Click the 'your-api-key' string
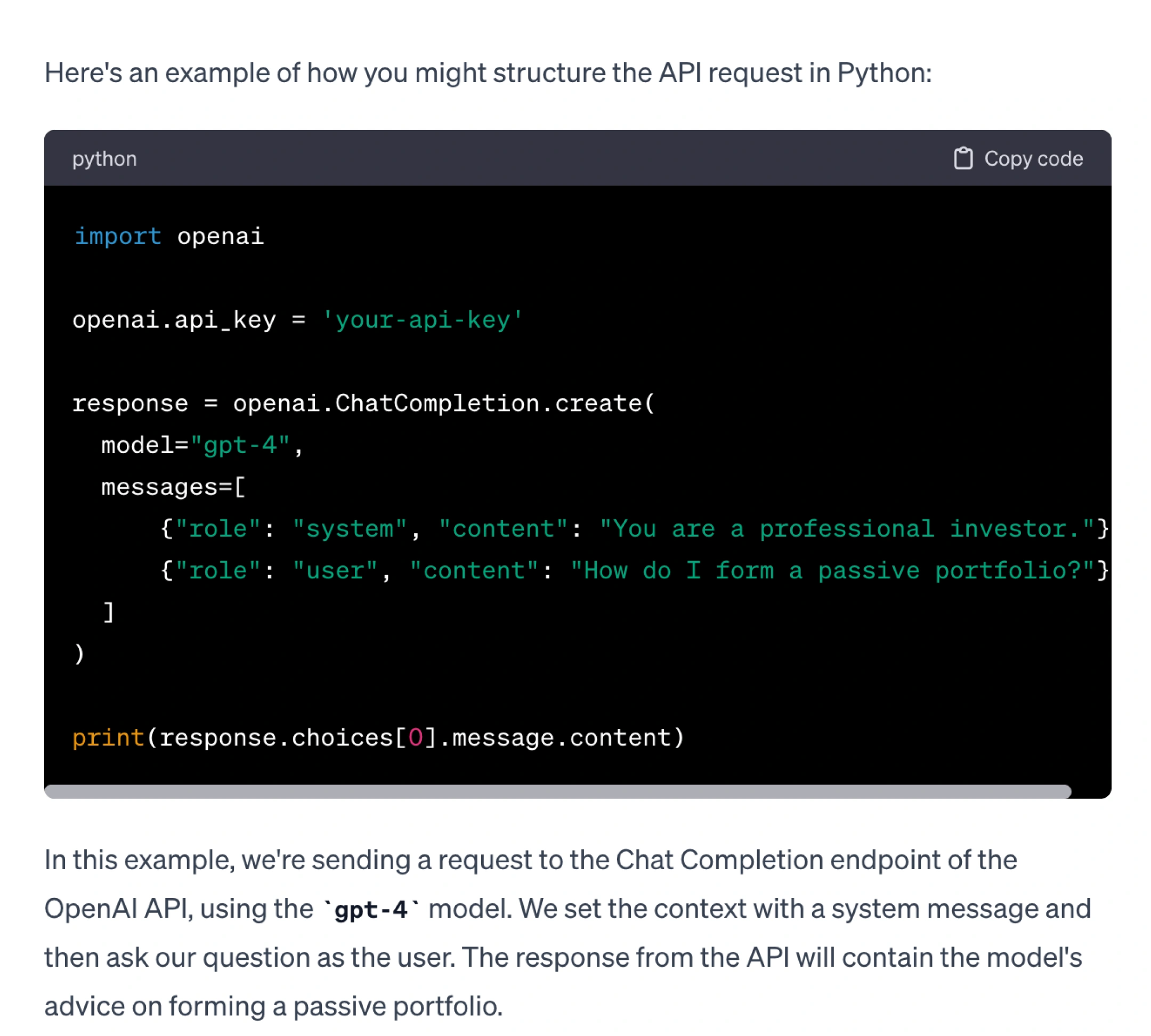This screenshot has height=1036, width=1151. tap(423, 320)
